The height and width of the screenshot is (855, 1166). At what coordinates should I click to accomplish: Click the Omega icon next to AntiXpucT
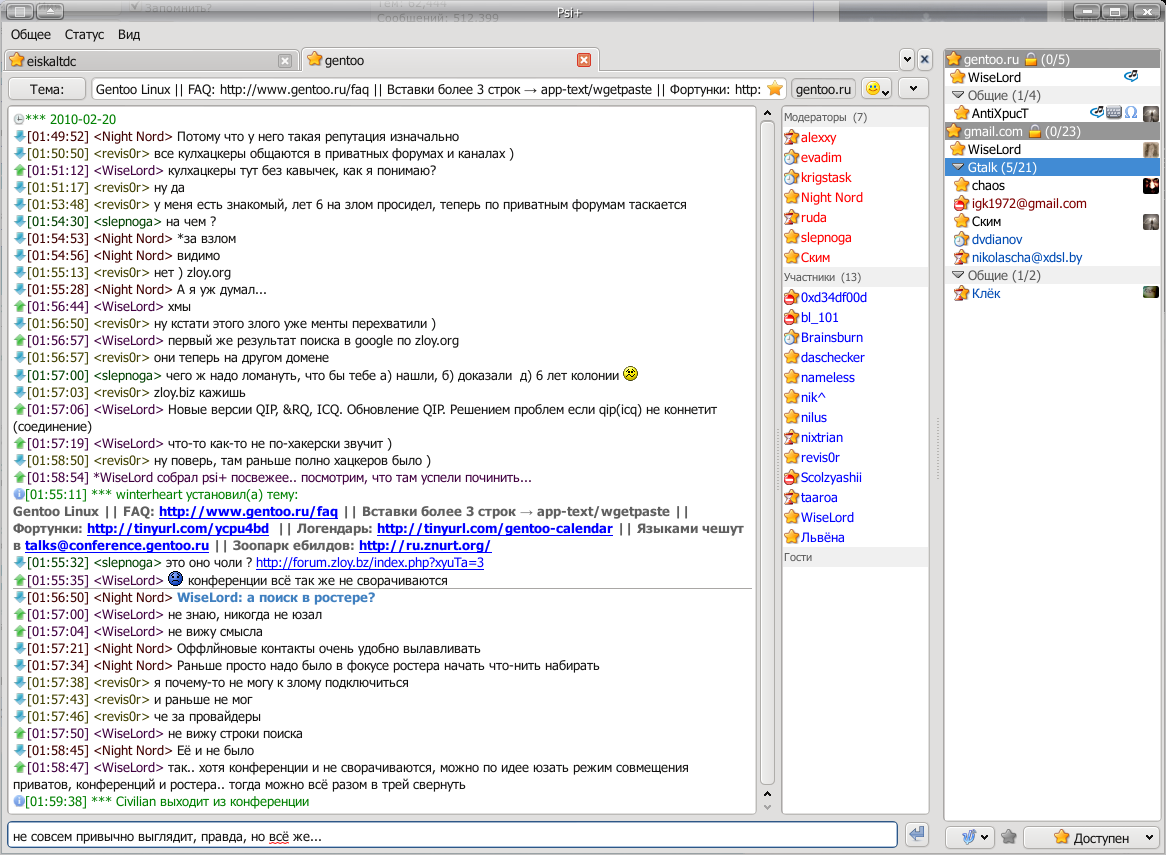[x=1131, y=113]
